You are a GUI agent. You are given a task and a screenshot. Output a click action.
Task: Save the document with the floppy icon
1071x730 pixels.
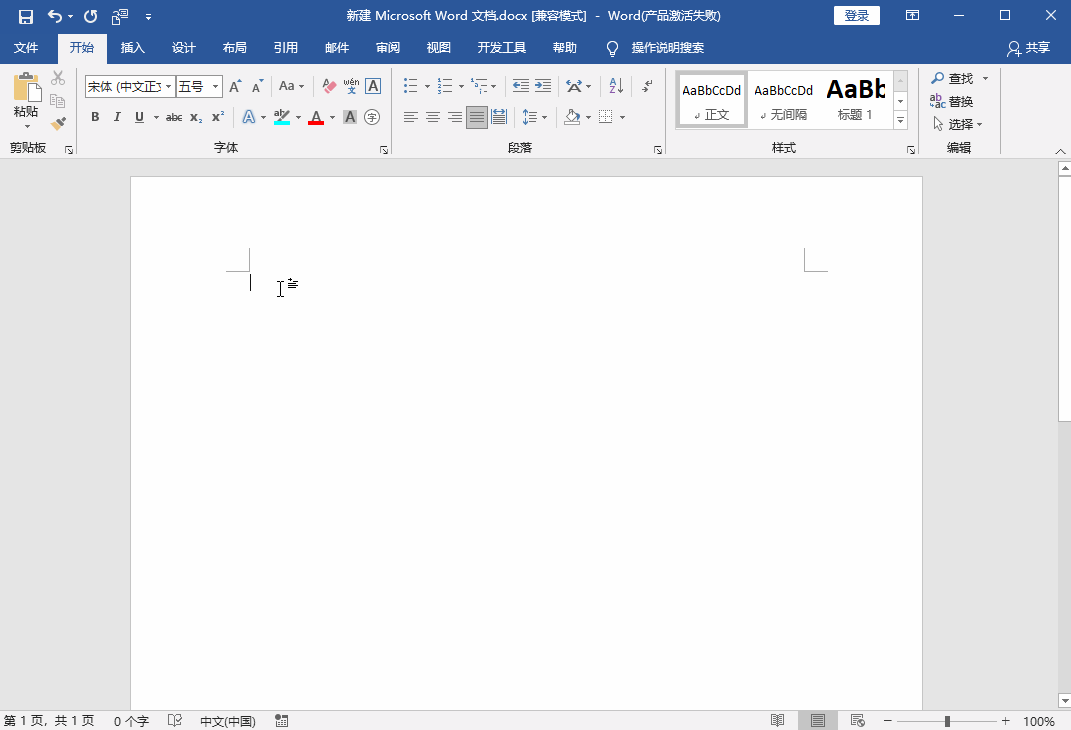[26, 16]
